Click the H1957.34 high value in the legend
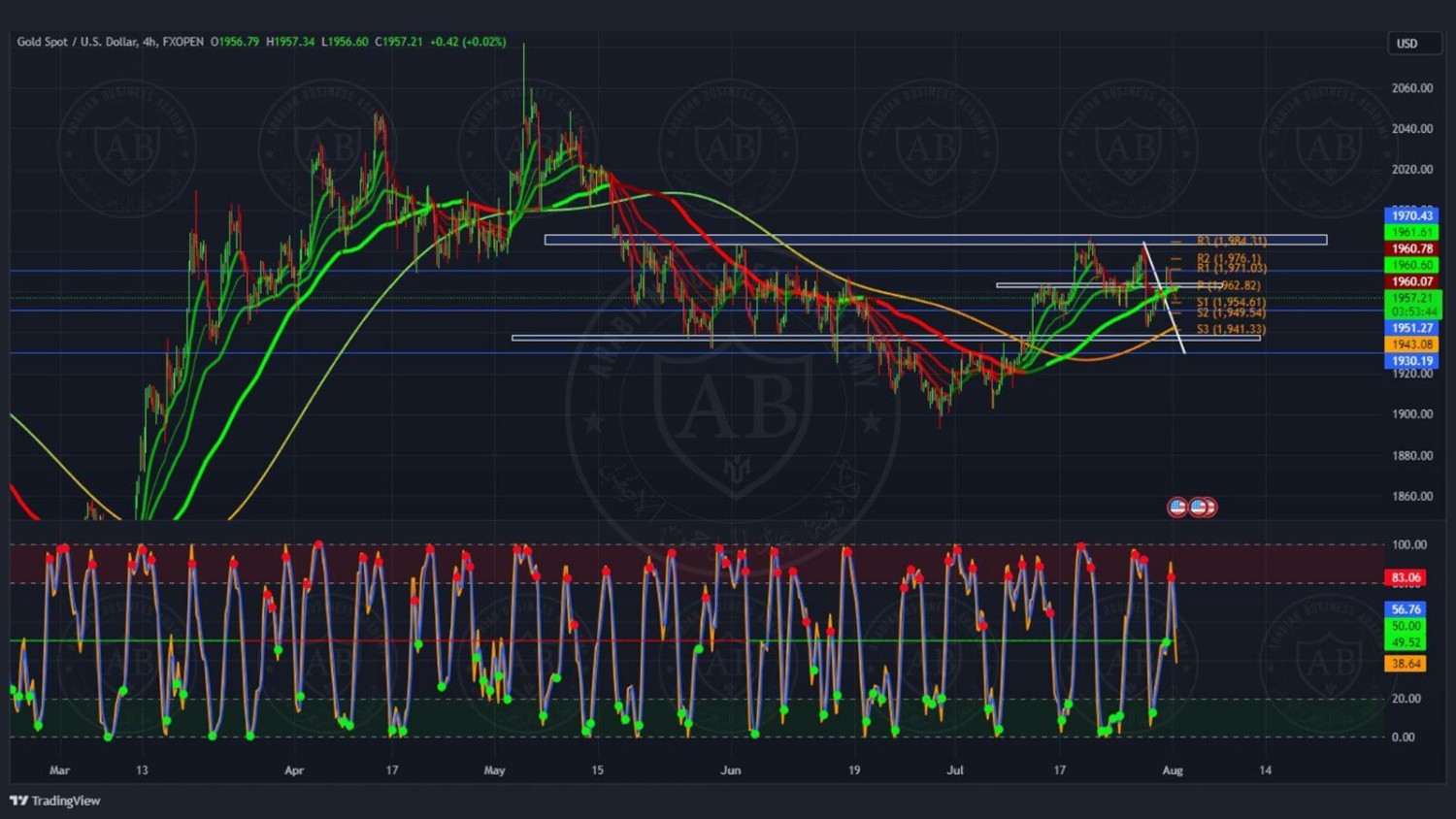Image resolution: width=1456 pixels, height=819 pixels. 290,42
